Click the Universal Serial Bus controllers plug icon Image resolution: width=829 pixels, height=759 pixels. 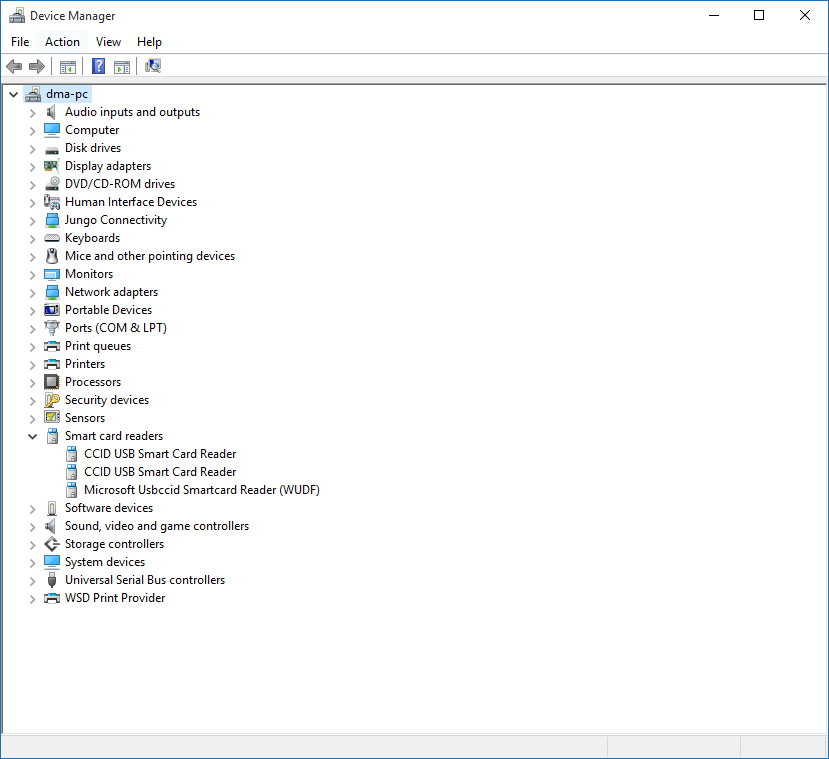click(52, 580)
